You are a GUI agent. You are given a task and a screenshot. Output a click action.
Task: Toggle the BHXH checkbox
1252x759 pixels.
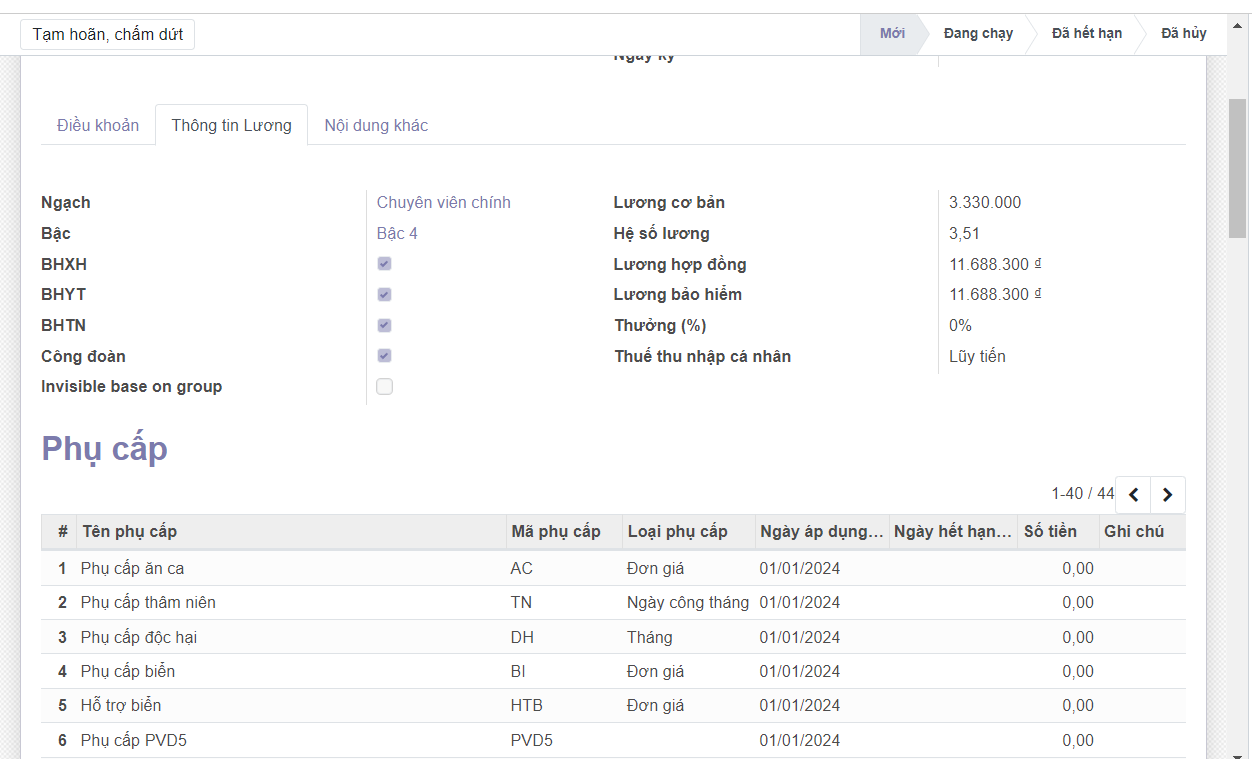pos(384,264)
